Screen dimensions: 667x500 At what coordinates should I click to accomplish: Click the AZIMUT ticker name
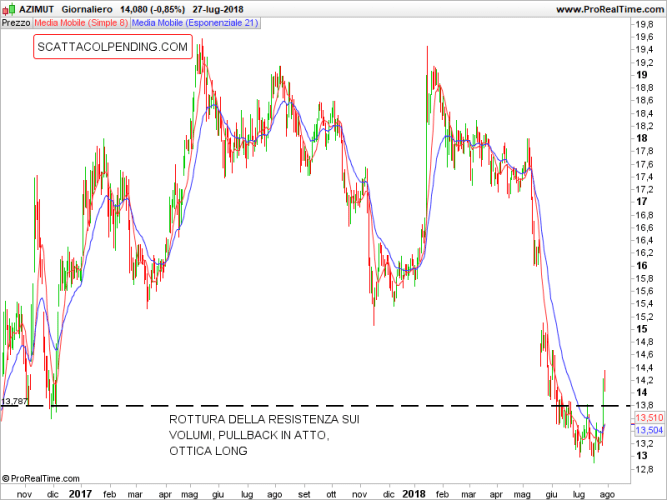click(36, 9)
